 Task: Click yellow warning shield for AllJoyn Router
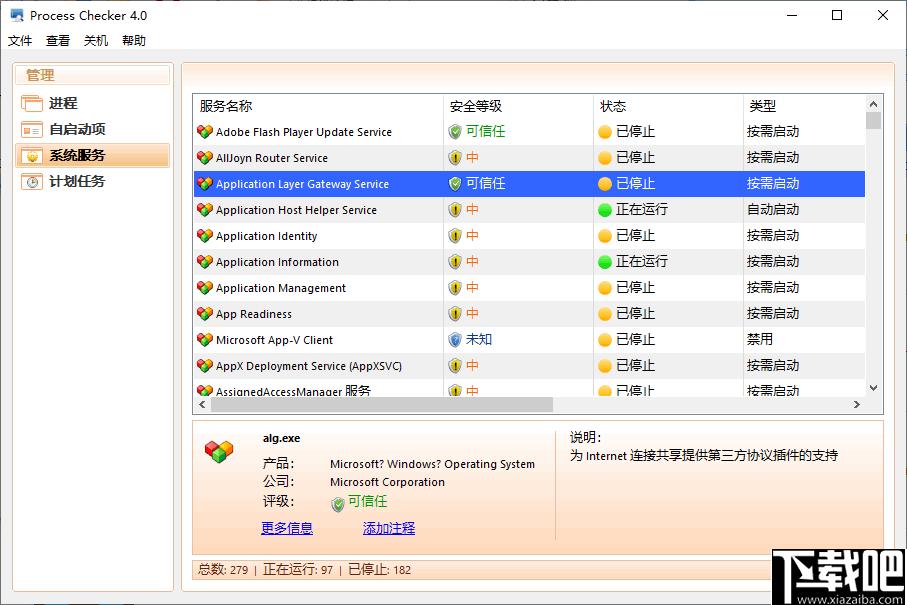click(455, 158)
